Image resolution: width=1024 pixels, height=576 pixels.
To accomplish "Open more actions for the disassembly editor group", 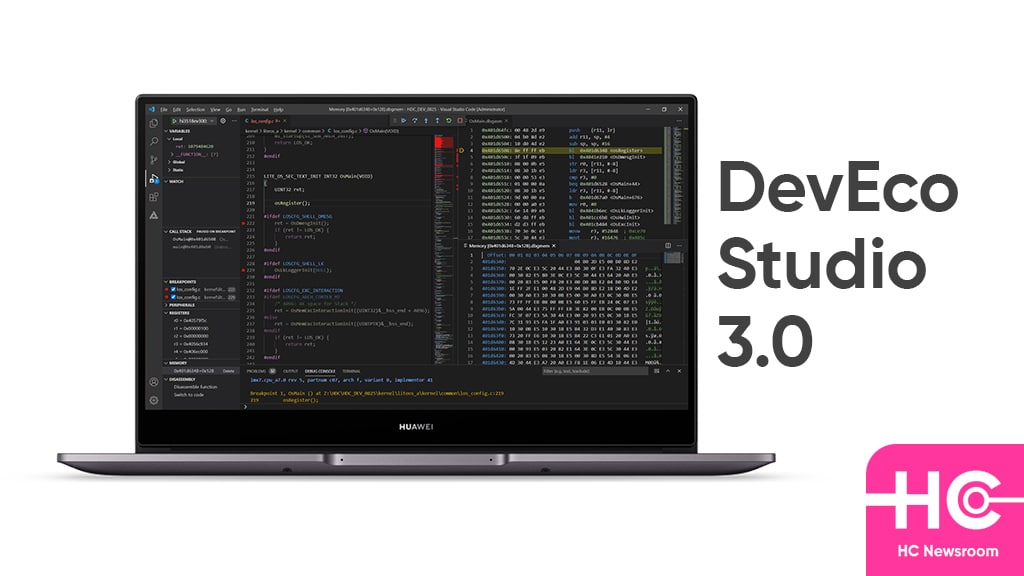I will tap(679, 121).
